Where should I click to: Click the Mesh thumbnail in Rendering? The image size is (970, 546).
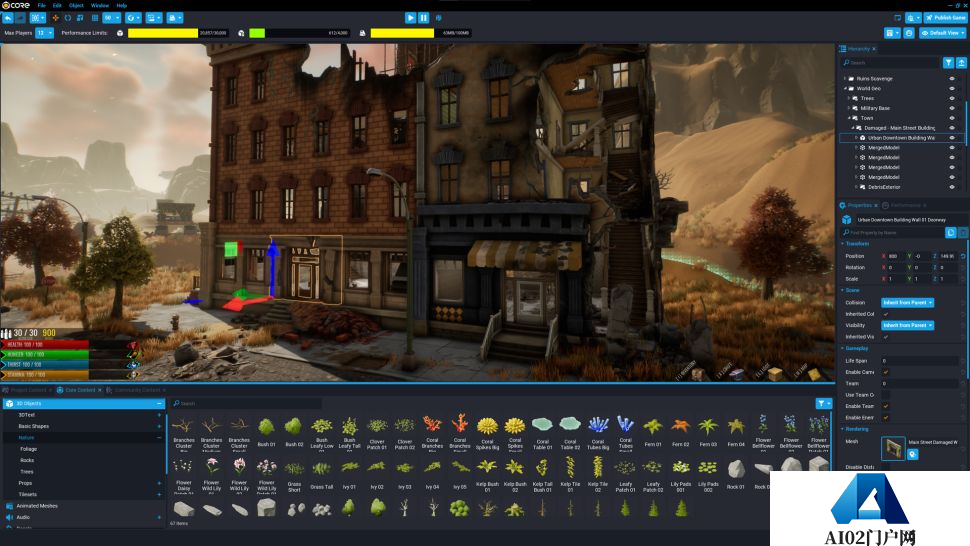point(893,447)
